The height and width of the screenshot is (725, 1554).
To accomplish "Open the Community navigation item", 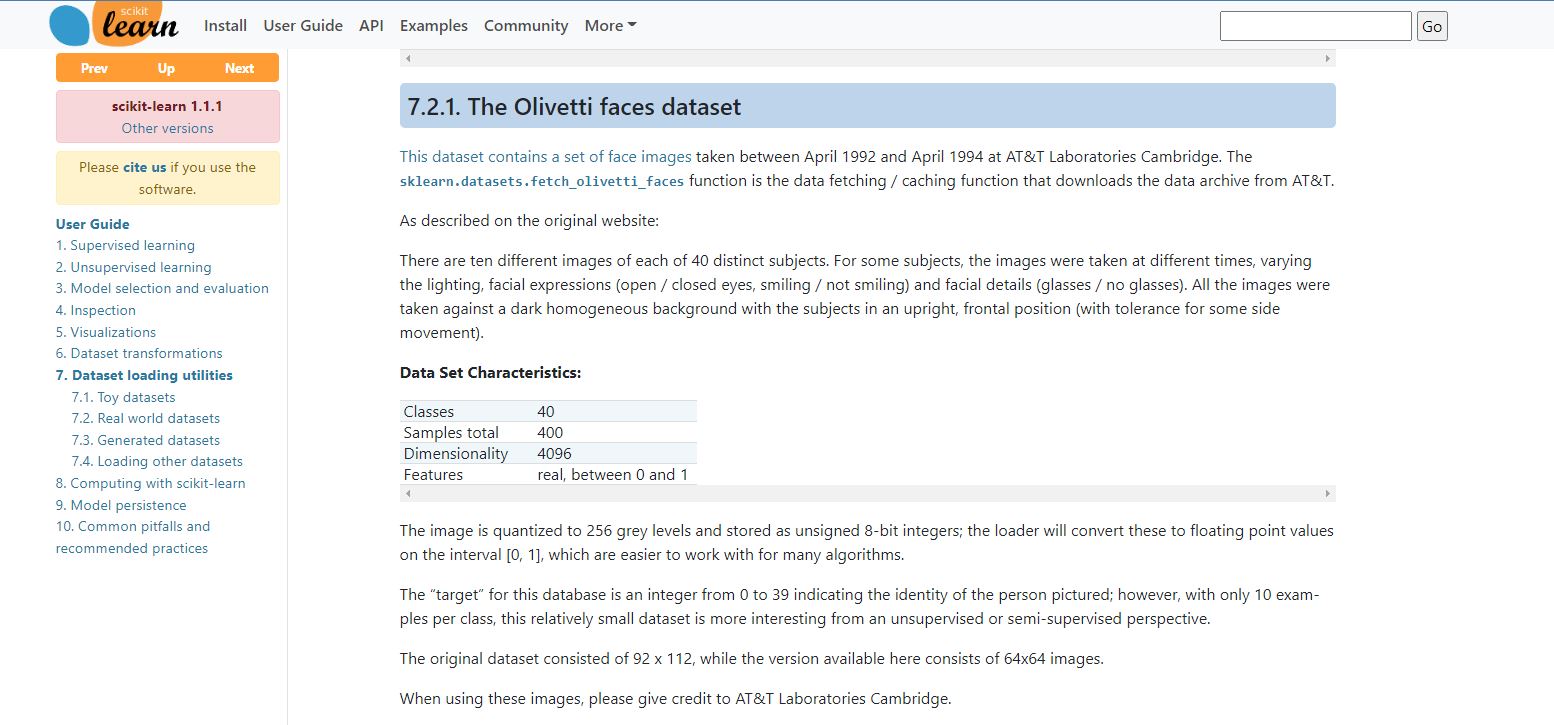I will (x=526, y=25).
